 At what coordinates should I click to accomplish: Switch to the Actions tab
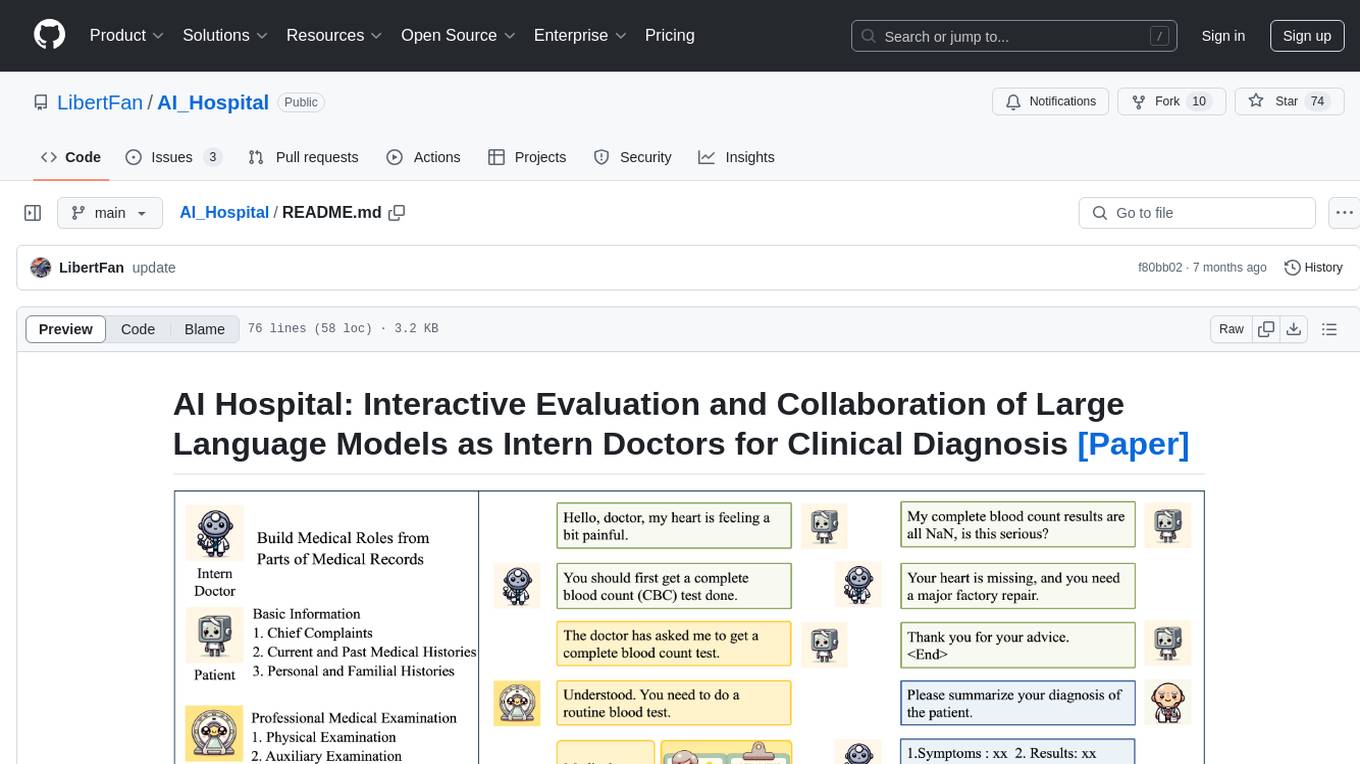point(423,157)
